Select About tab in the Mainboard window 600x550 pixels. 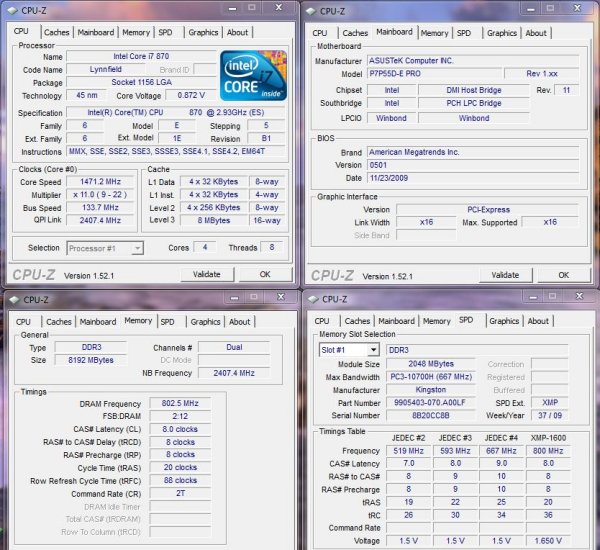[536, 33]
